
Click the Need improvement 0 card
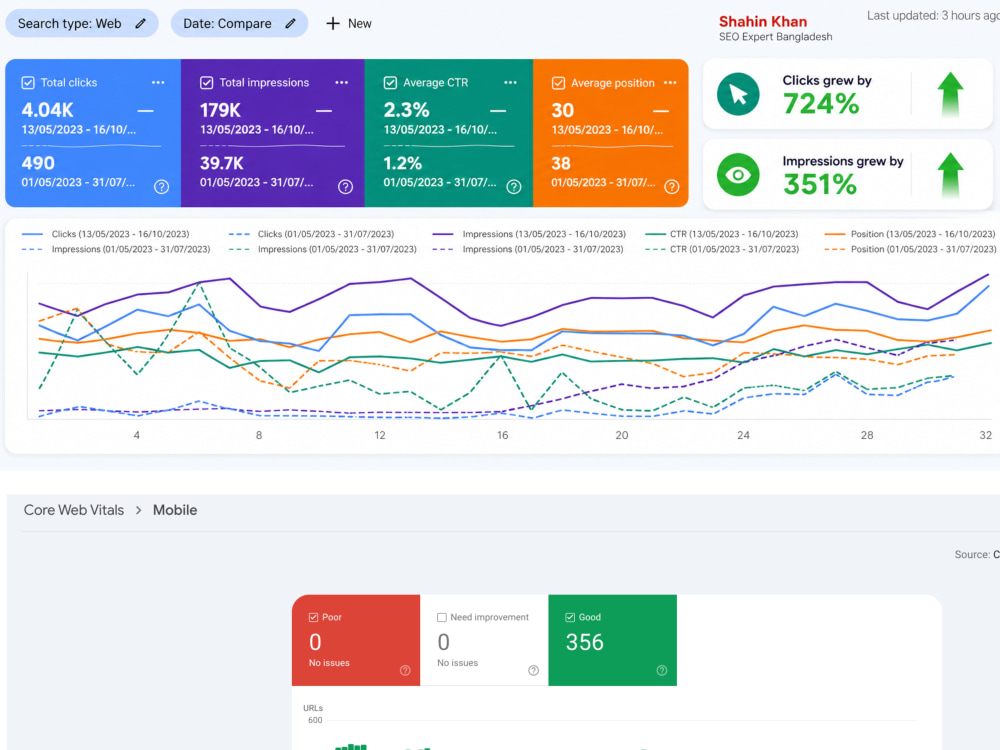coord(484,640)
